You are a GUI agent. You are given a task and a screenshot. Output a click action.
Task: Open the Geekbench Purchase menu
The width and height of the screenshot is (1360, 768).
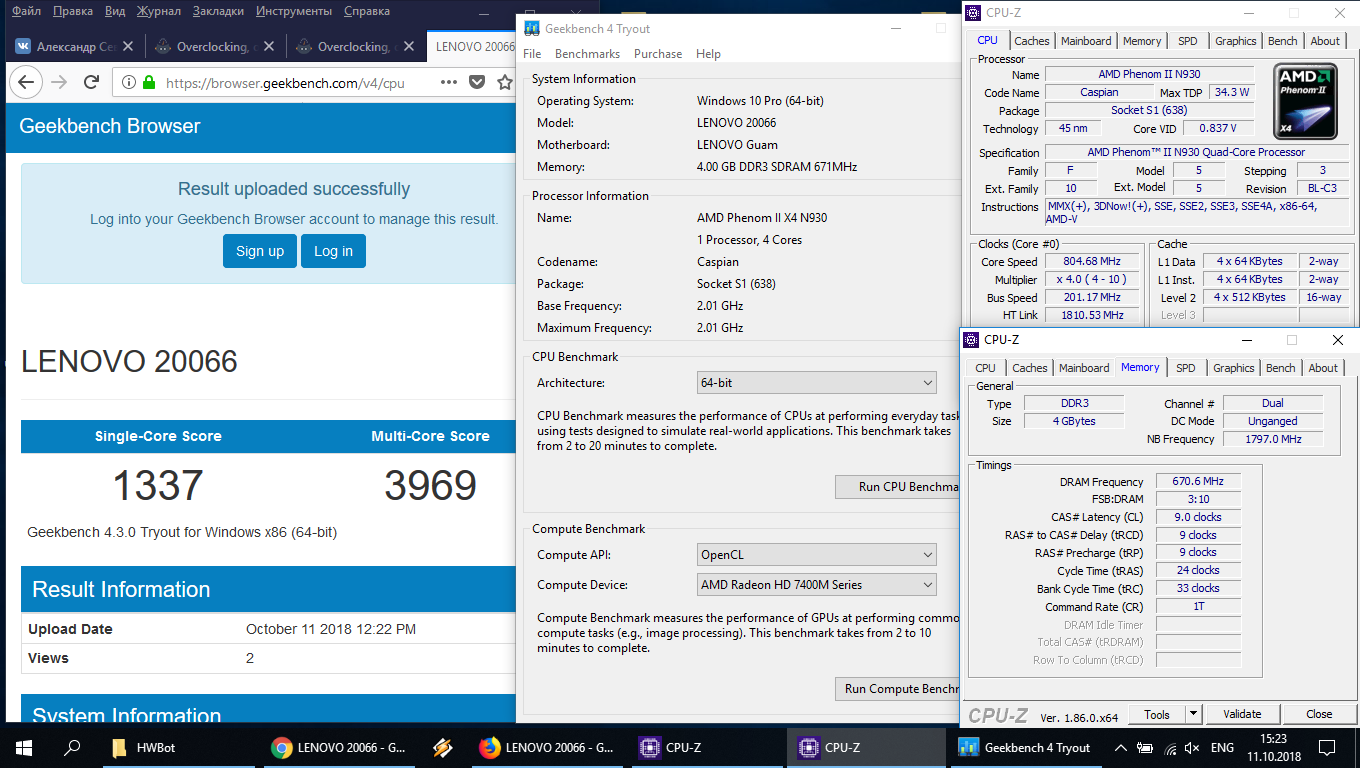pyautogui.click(x=658, y=54)
